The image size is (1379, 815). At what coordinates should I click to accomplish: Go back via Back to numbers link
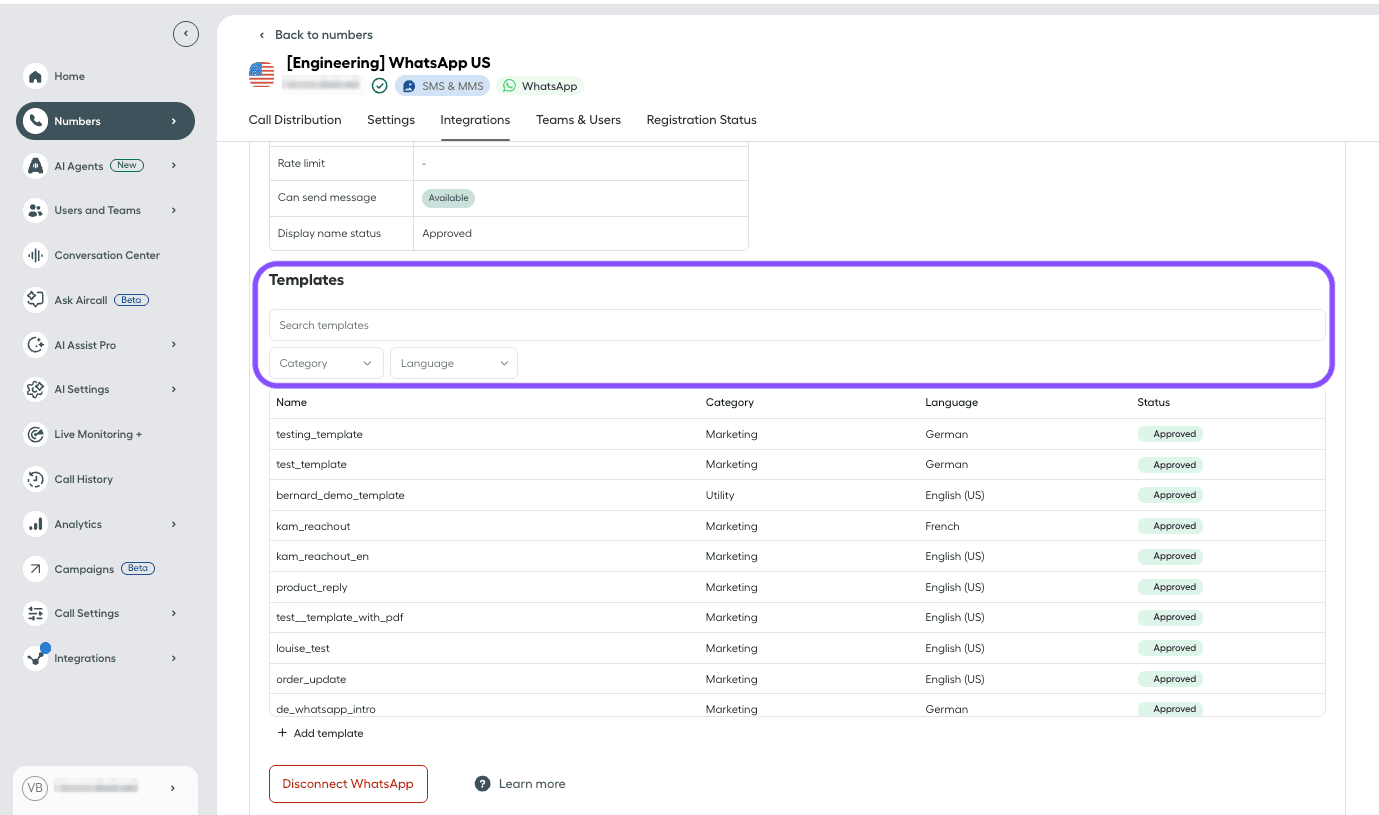[x=323, y=35]
